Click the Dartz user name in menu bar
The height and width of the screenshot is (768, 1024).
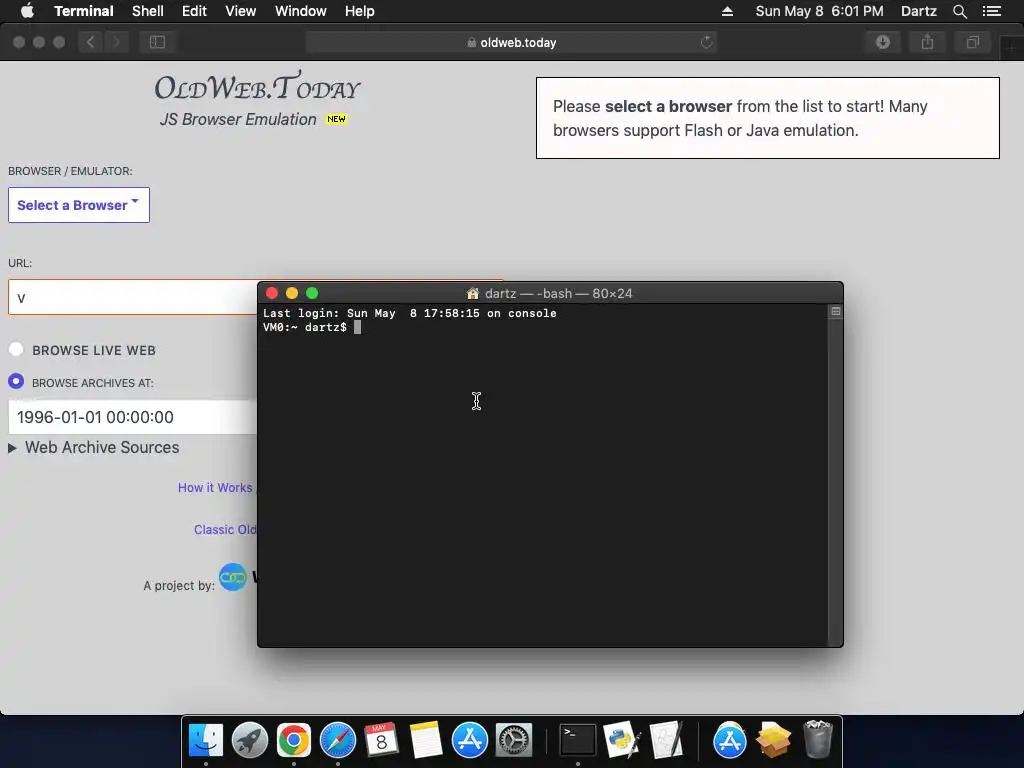[919, 11]
